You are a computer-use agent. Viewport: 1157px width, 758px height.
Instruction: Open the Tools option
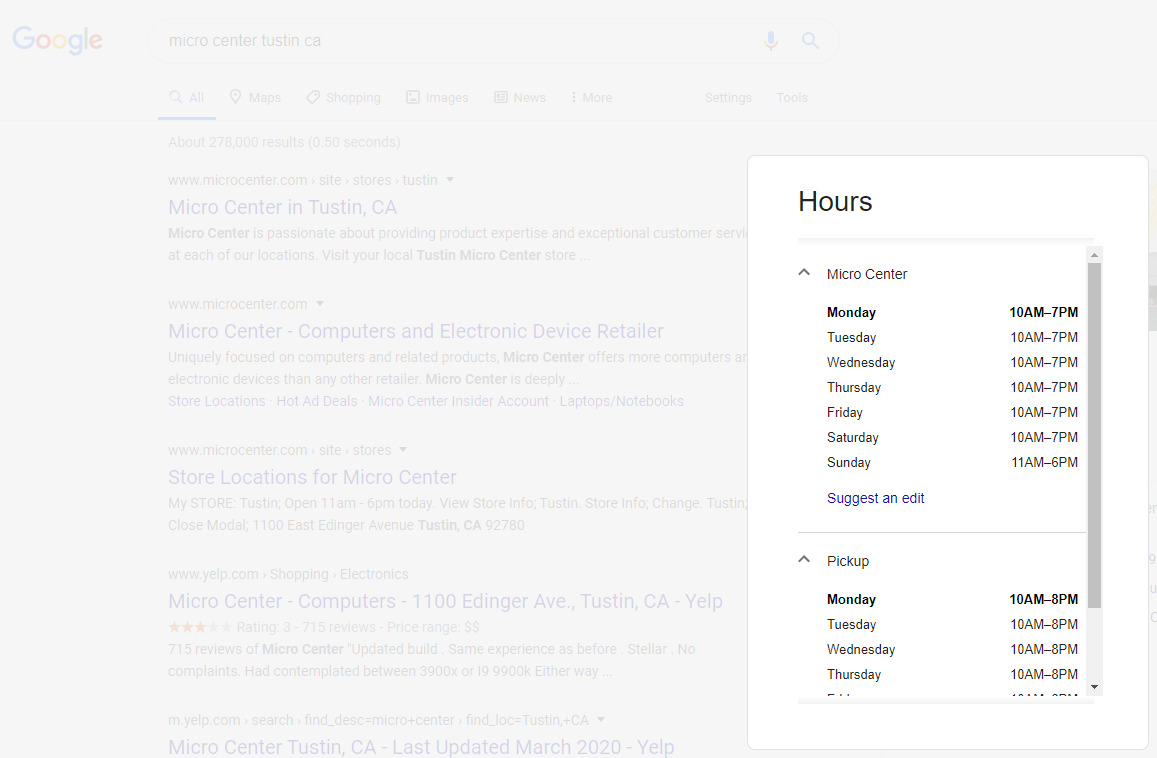(x=792, y=97)
